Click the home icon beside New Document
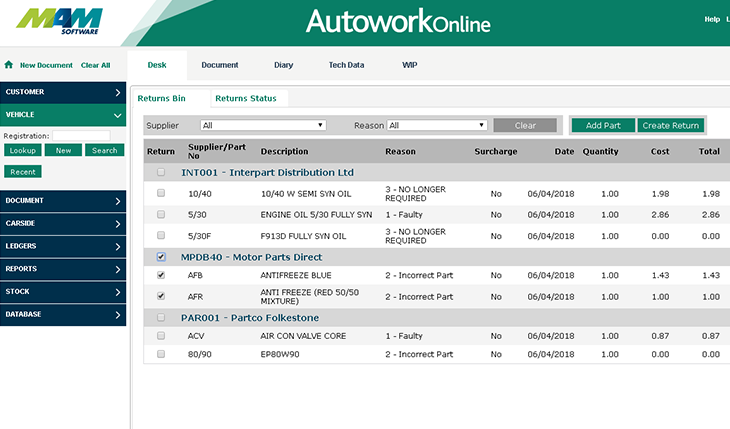 9,65
